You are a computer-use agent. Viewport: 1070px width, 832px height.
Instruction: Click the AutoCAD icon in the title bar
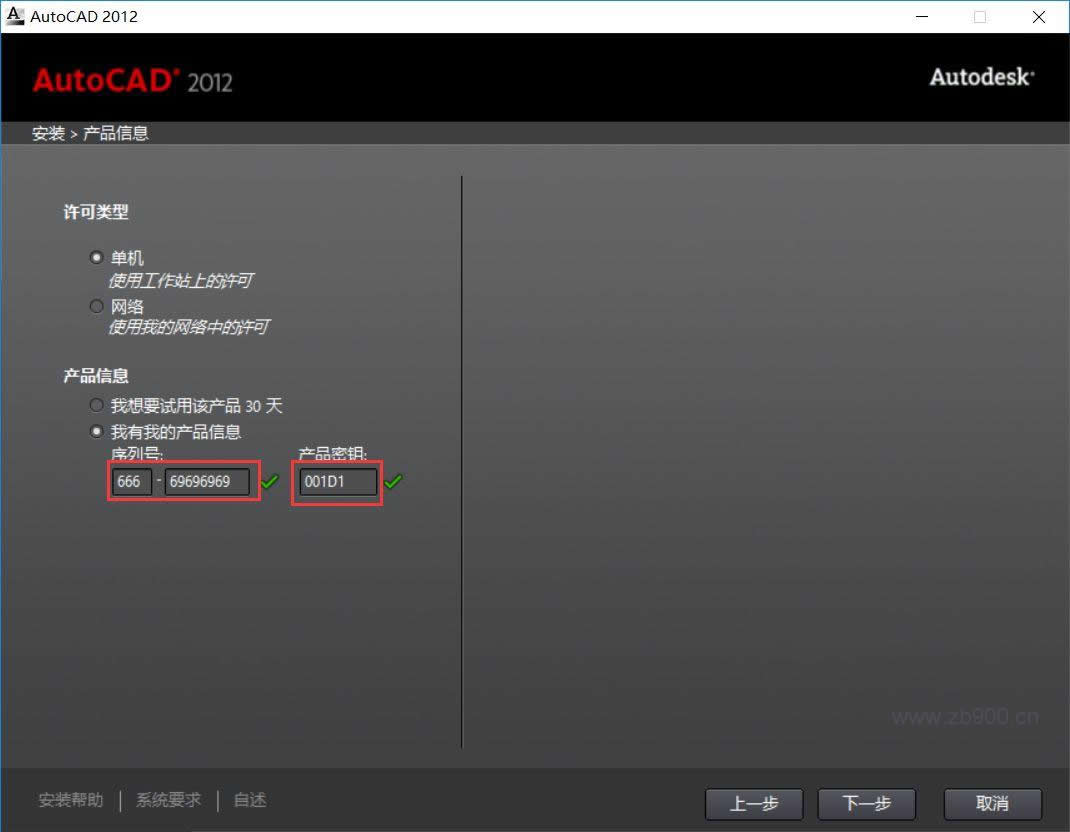point(14,16)
